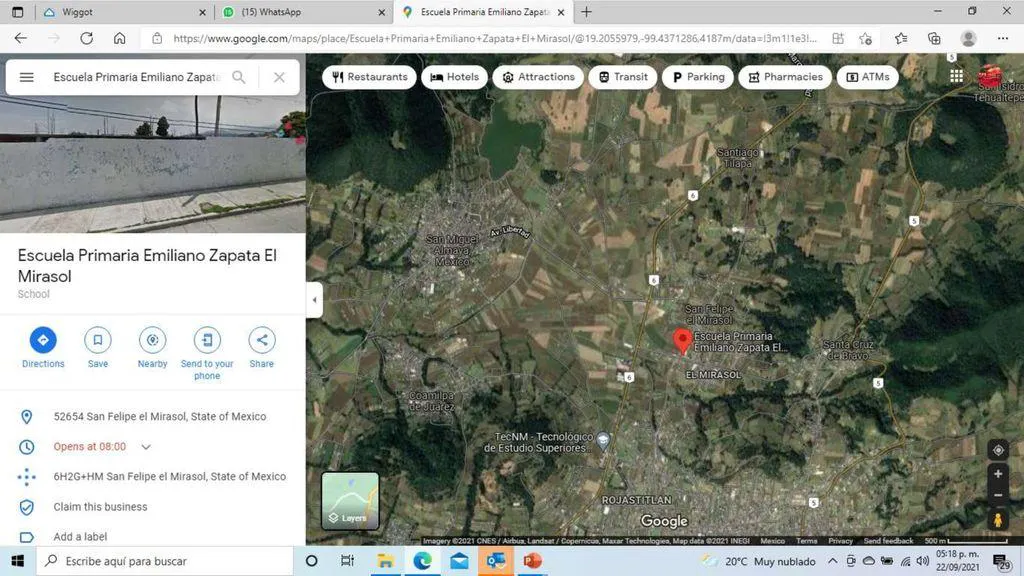Switch to the Wiggot browser tab
1024x576 pixels.
[x=122, y=12]
